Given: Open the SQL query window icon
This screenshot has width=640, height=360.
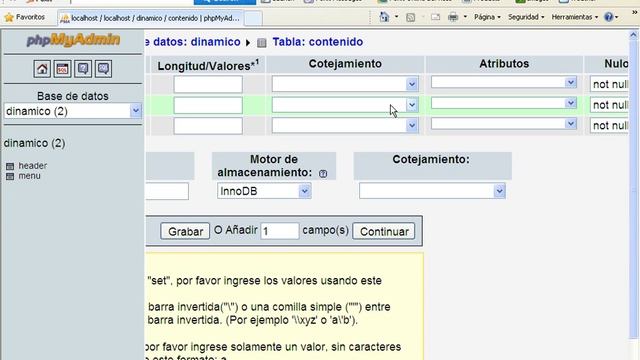Looking at the screenshot, I should pyautogui.click(x=62, y=69).
